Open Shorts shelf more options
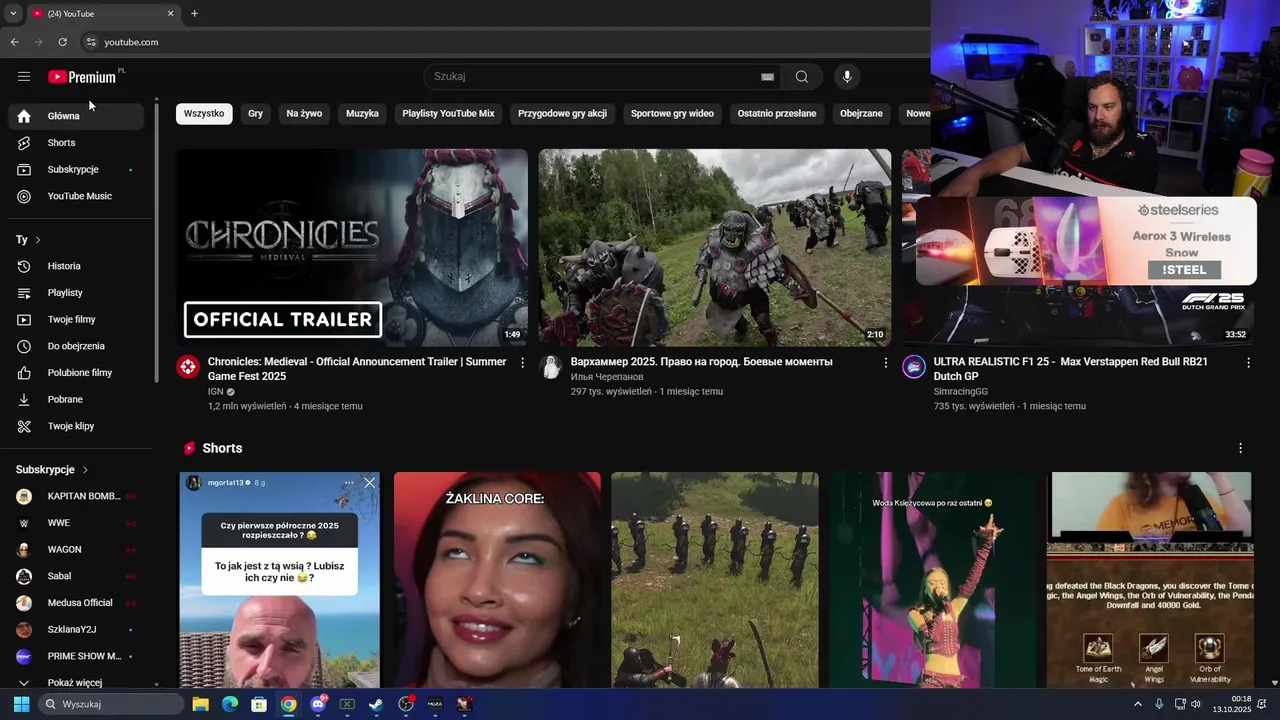 (x=1240, y=448)
